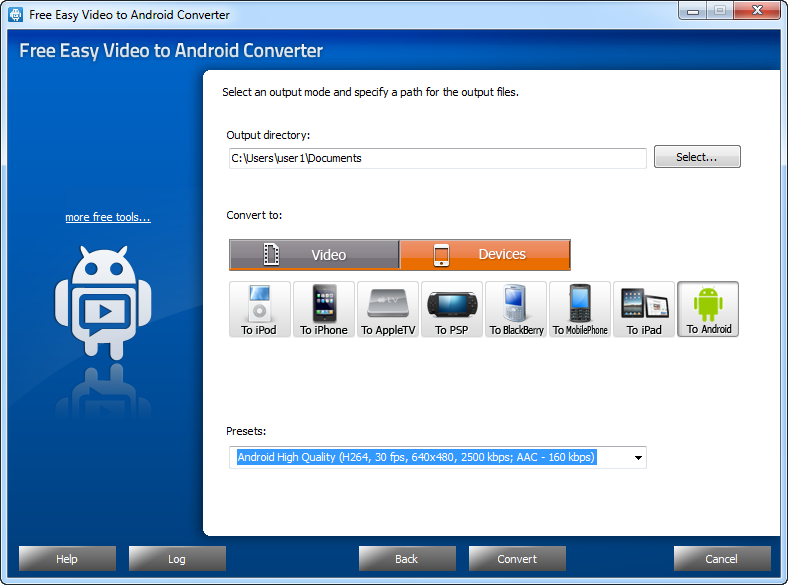Minimize the converter window
The width and height of the screenshot is (788, 585).
pyautogui.click(x=693, y=11)
